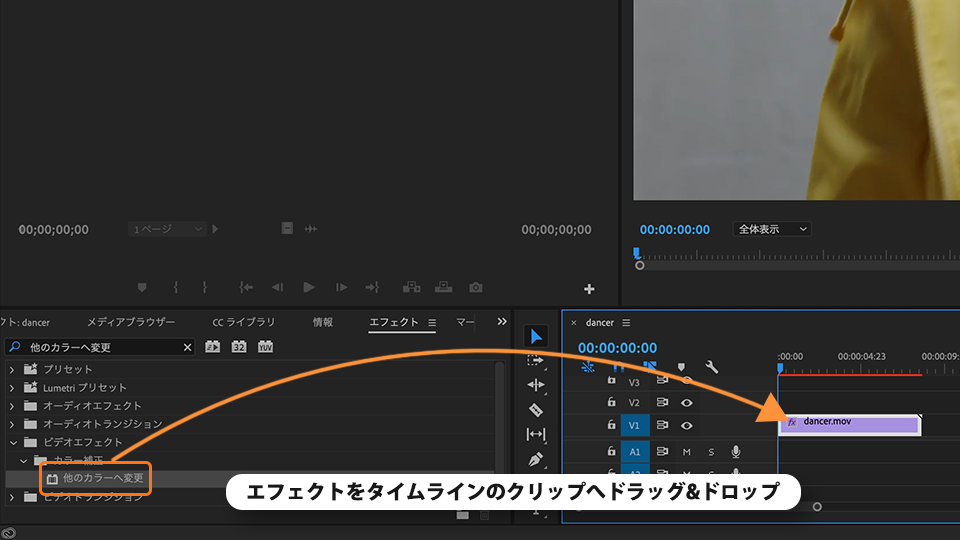Viewport: 960px width, 540px height.
Task: Filter by YUV effects icon
Action: (265, 347)
